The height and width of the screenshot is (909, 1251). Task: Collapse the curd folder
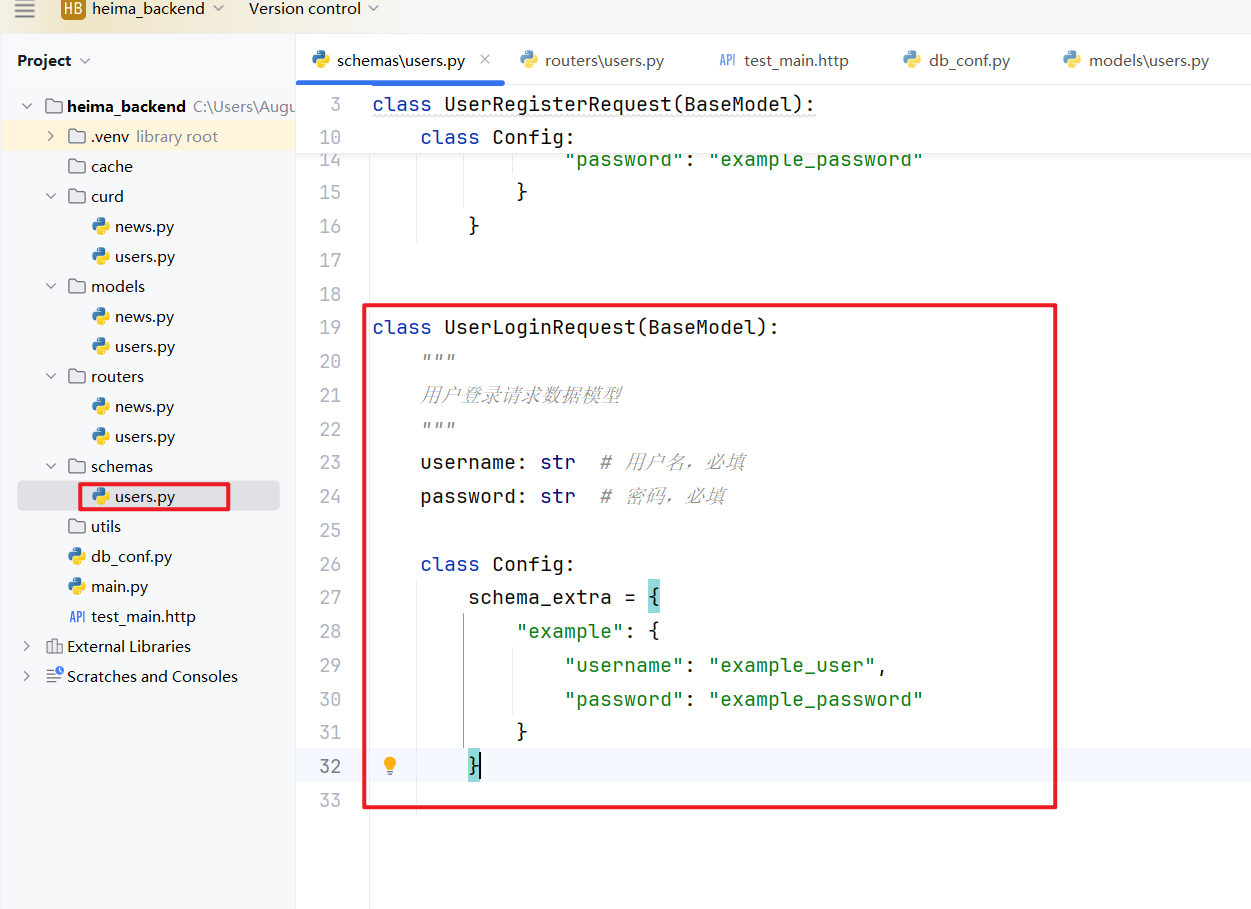pyautogui.click(x=51, y=197)
